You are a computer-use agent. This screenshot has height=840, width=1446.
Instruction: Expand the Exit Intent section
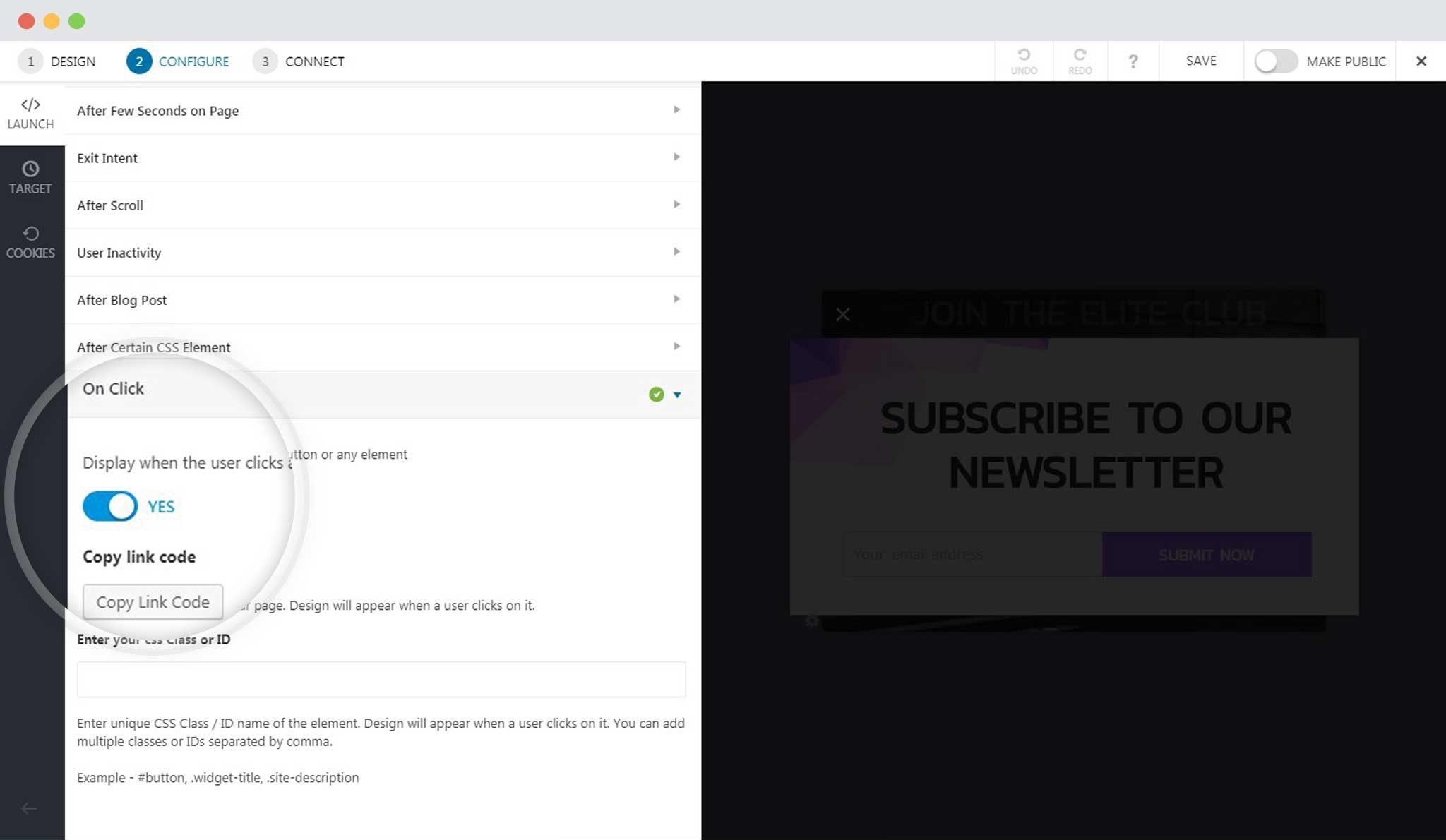tap(381, 157)
